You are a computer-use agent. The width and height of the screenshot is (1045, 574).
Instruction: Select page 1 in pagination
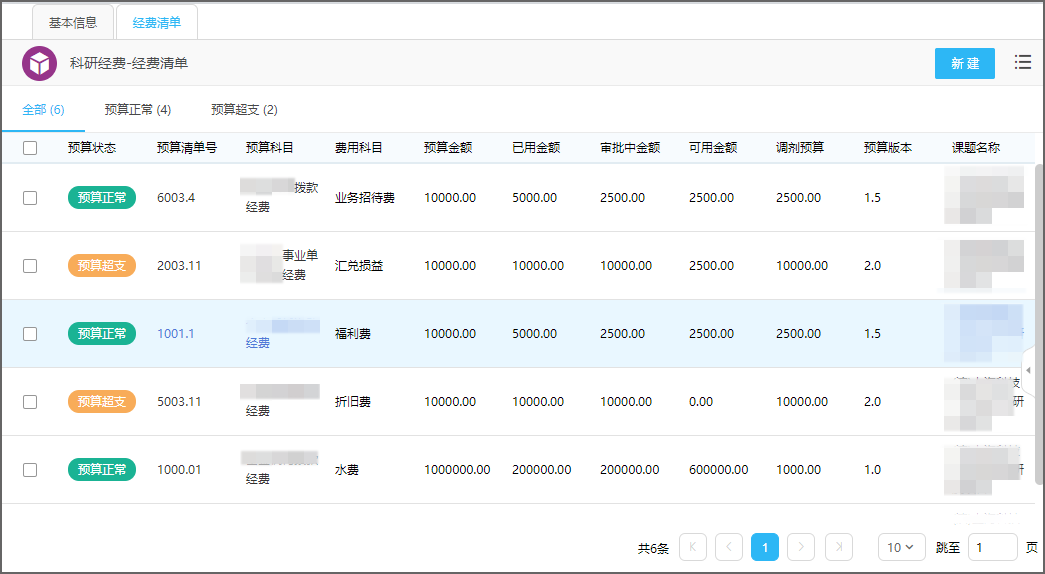click(765, 547)
